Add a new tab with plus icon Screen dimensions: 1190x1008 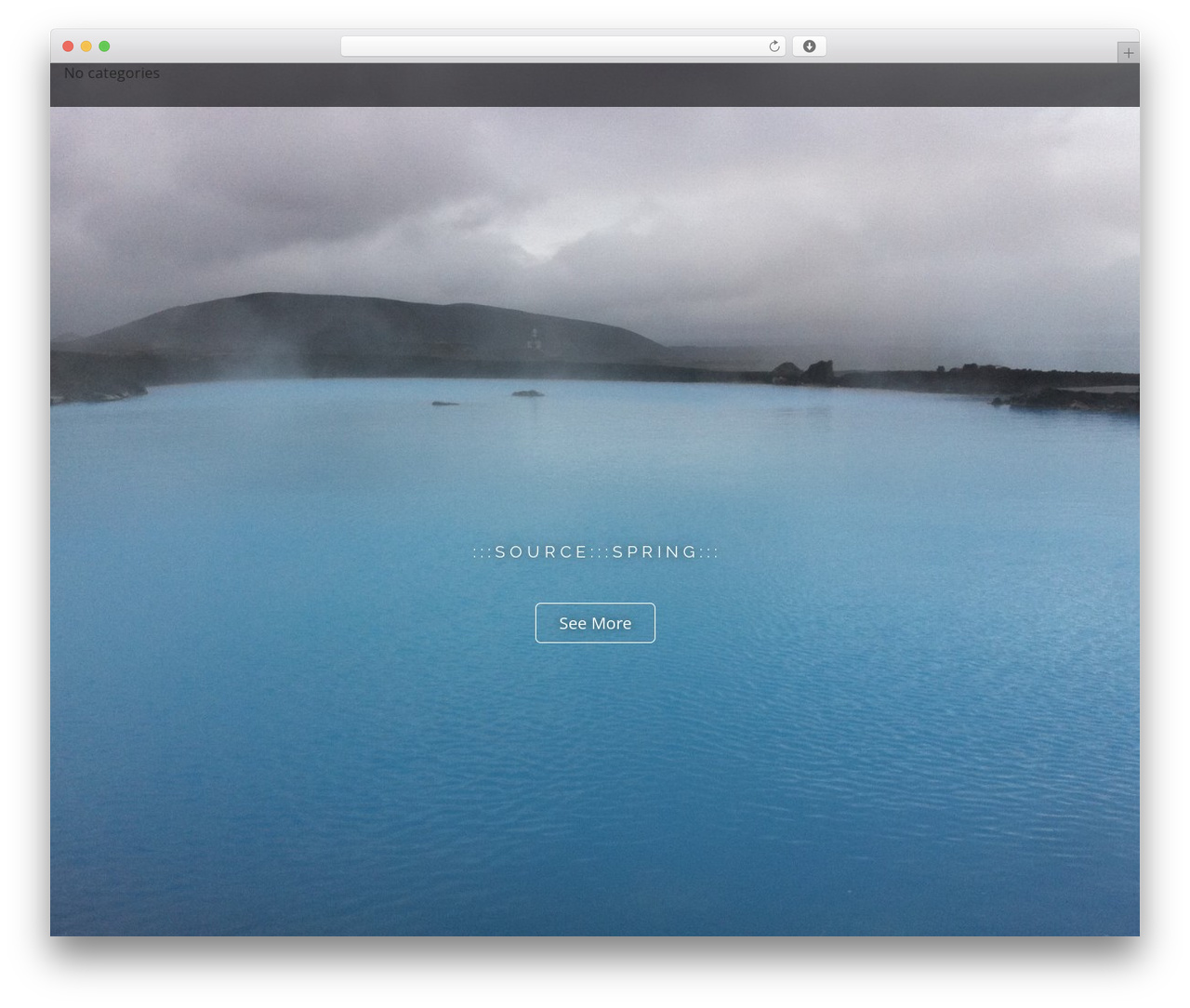point(1128,53)
